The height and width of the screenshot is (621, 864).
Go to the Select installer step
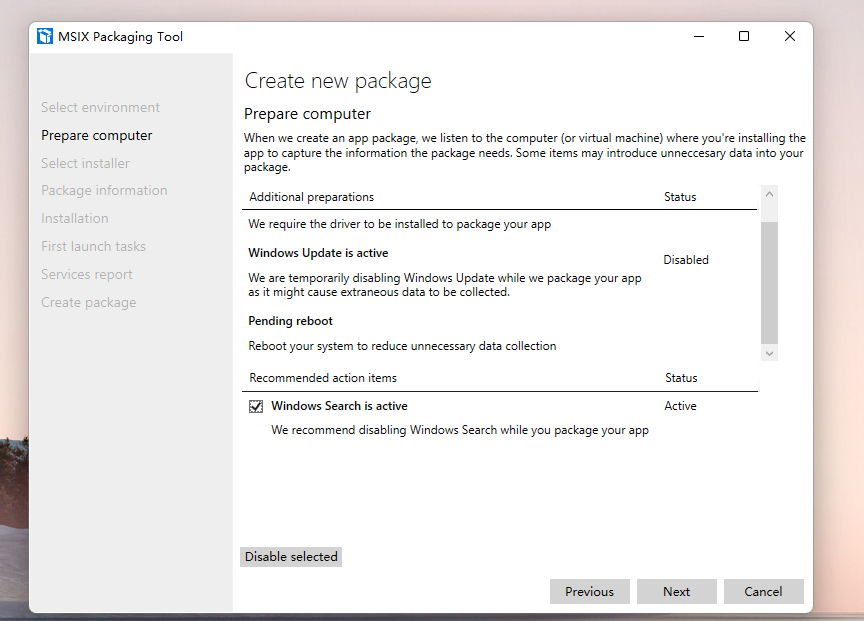coord(85,164)
